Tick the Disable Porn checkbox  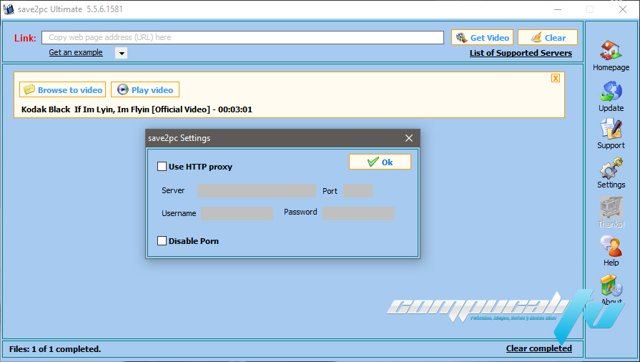162,241
